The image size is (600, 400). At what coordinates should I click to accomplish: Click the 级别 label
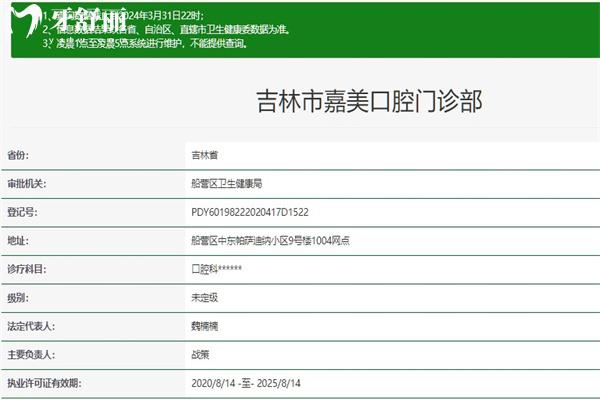tap(18, 297)
